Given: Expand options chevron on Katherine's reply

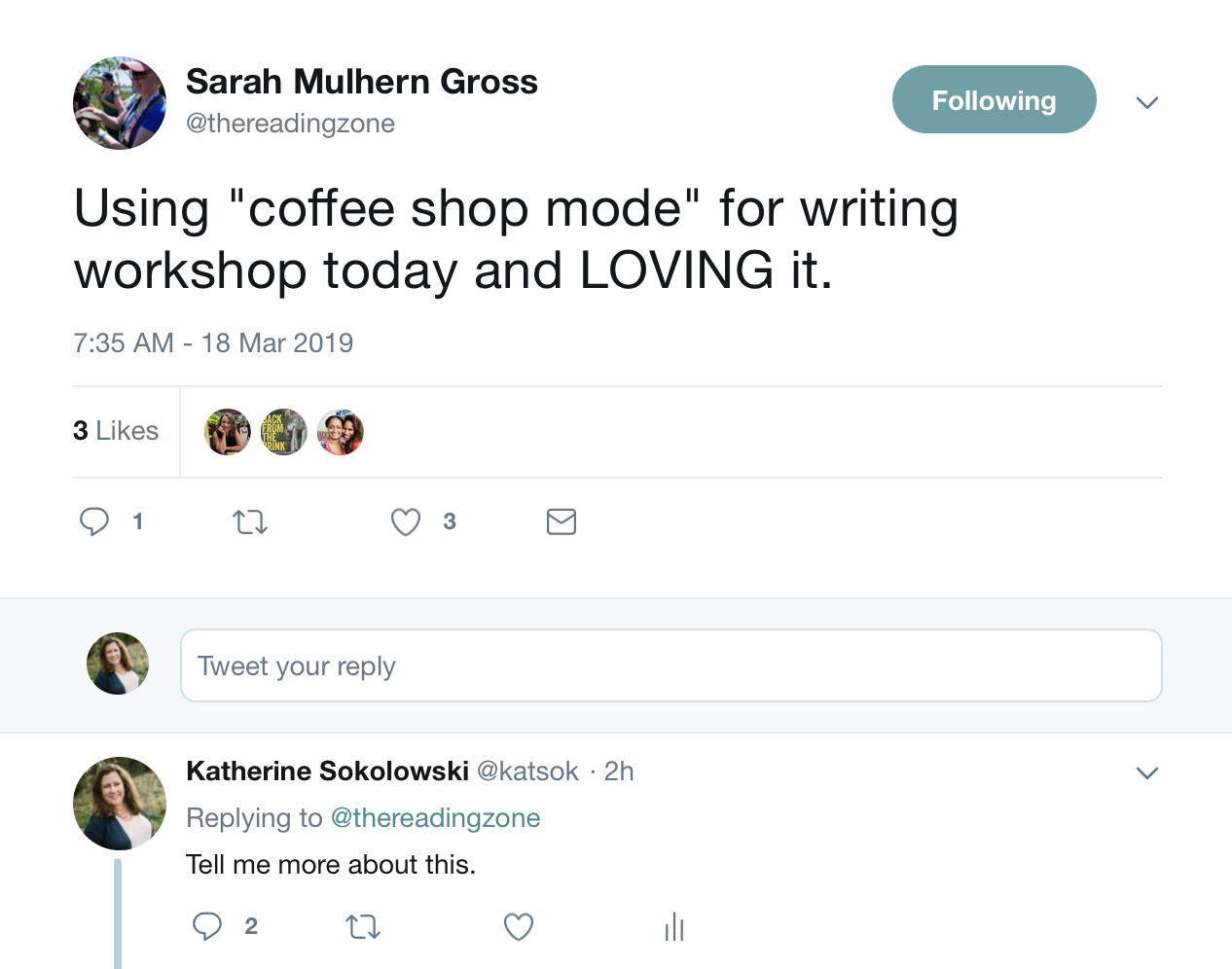Looking at the screenshot, I should pos(1147,773).
